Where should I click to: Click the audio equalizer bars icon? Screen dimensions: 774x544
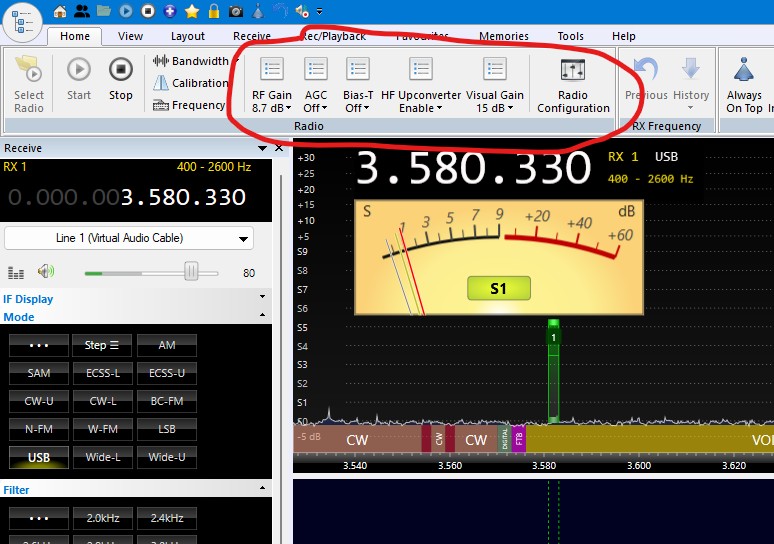click(16, 272)
